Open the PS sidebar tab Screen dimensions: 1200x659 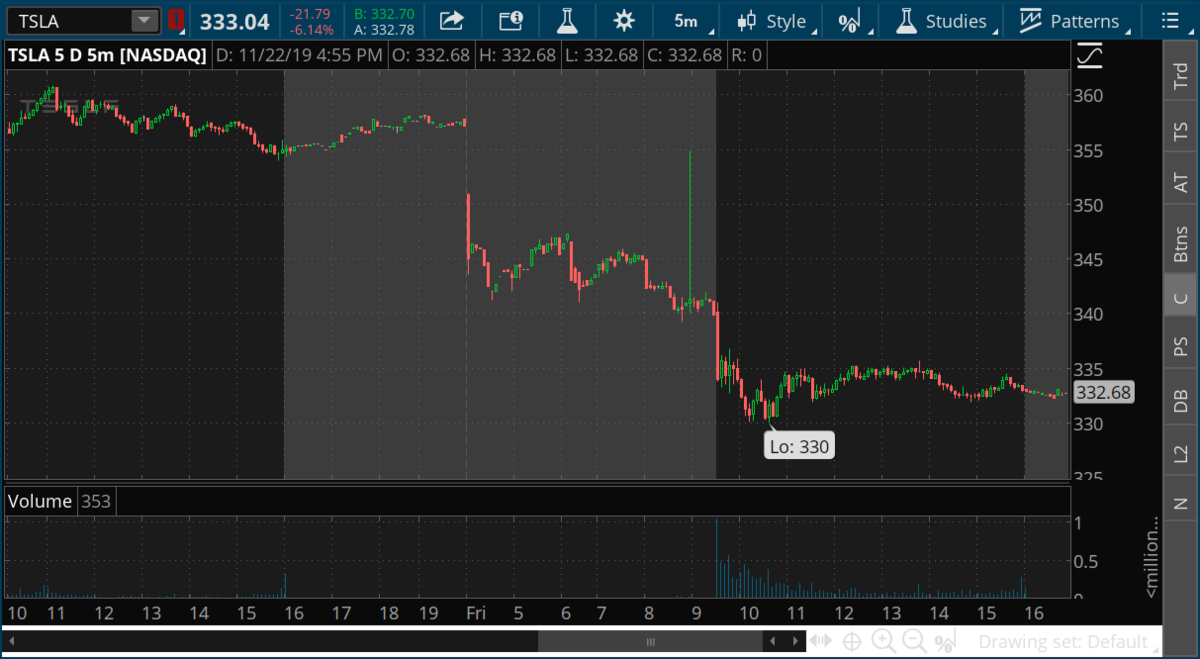pos(1181,346)
